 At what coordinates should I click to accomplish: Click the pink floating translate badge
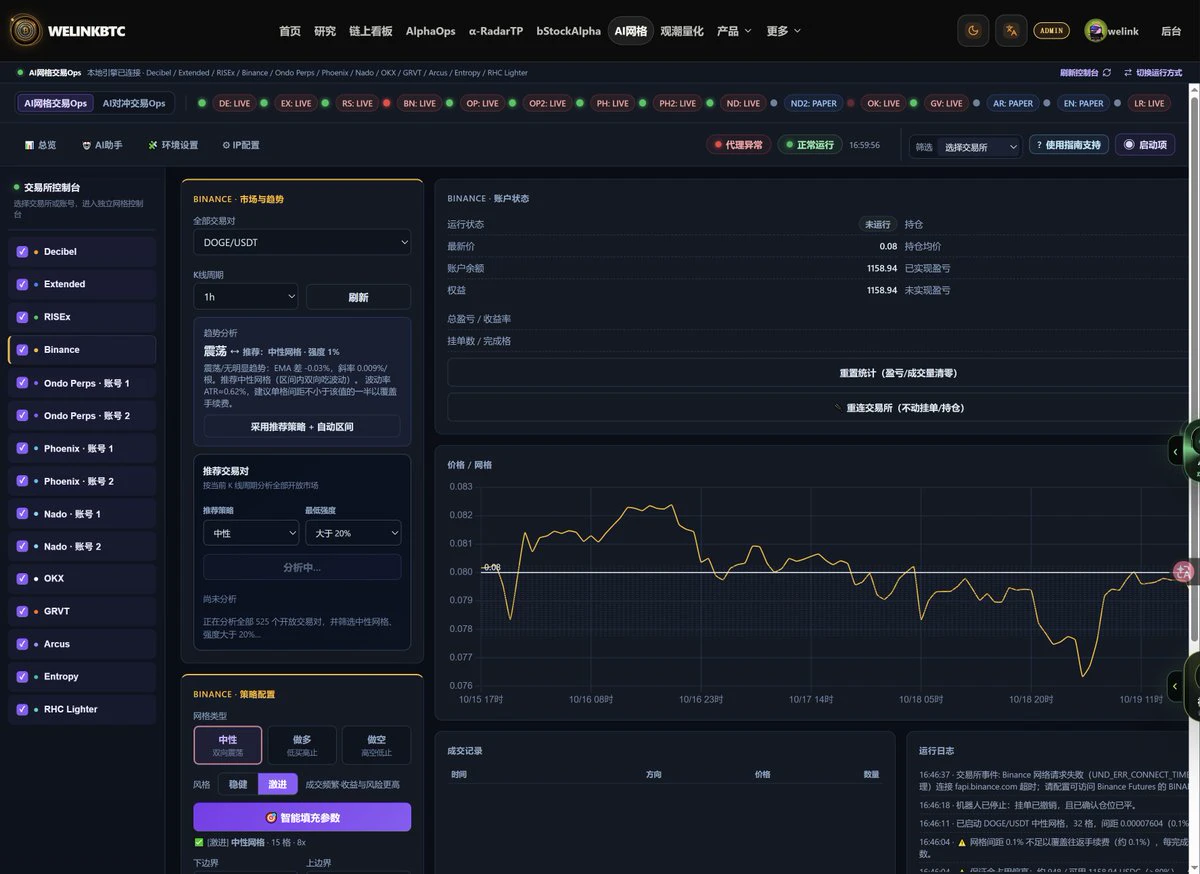pyautogui.click(x=1185, y=572)
